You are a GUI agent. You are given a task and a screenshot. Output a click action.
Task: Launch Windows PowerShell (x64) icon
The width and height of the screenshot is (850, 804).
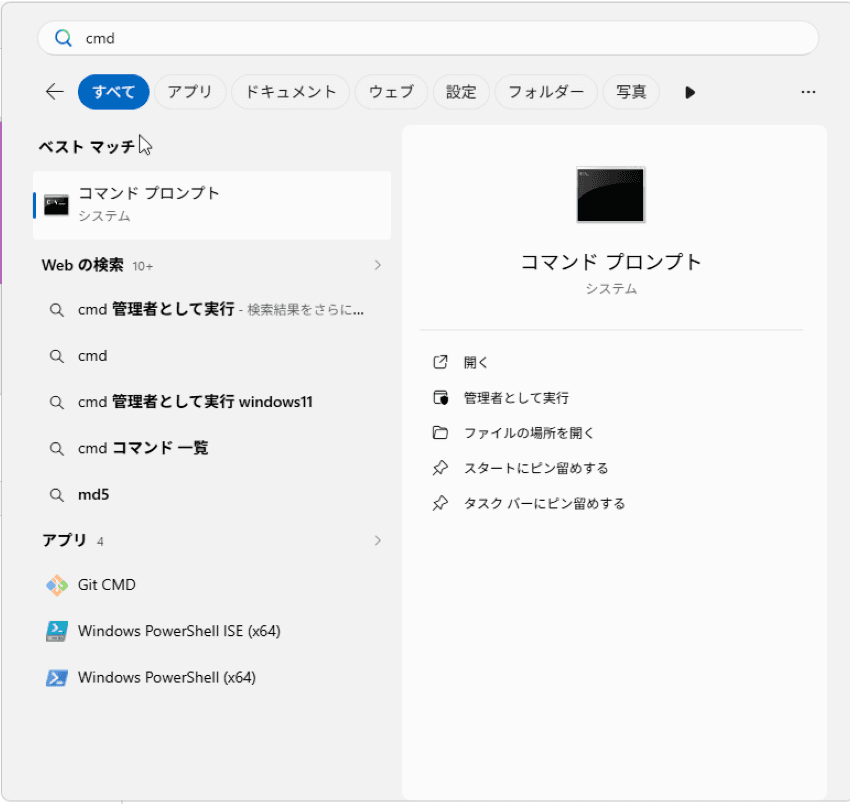point(56,678)
